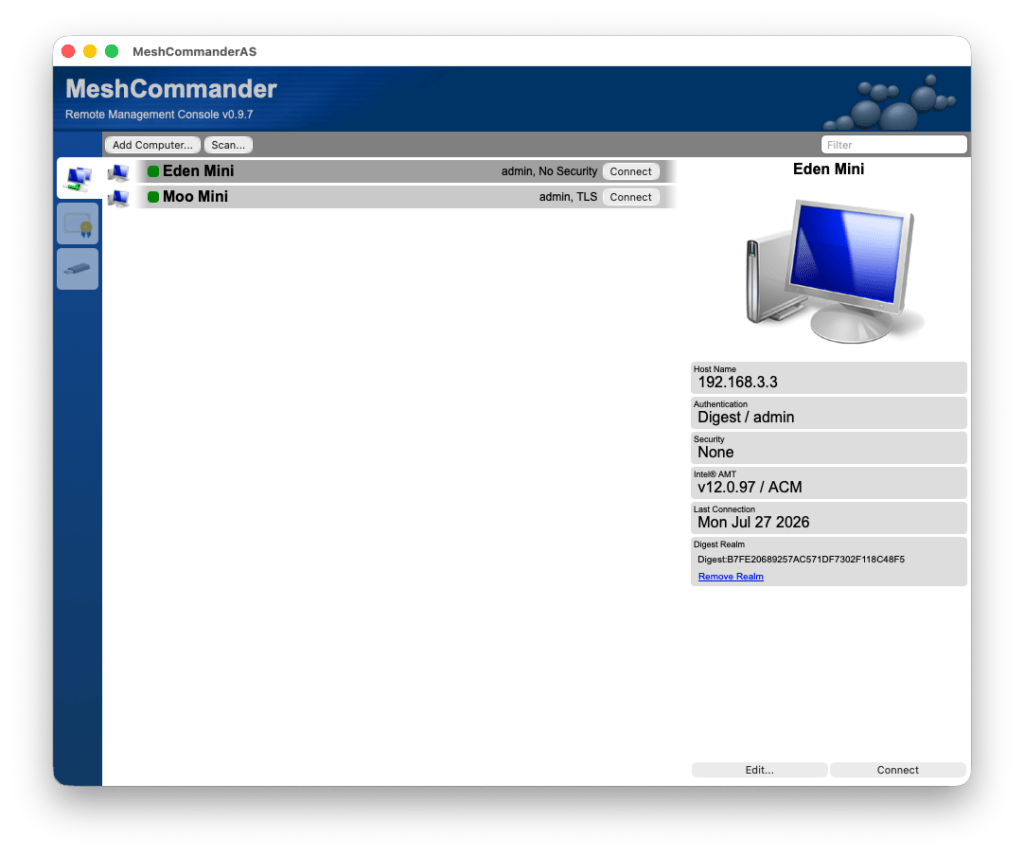The height and width of the screenshot is (856, 1024).
Task: Click Connect button at bottom of details
Action: pyautogui.click(x=898, y=770)
